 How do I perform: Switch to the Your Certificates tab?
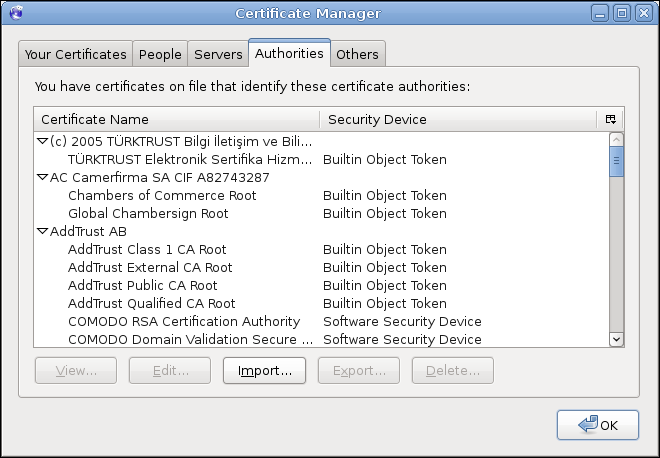[x=75, y=54]
